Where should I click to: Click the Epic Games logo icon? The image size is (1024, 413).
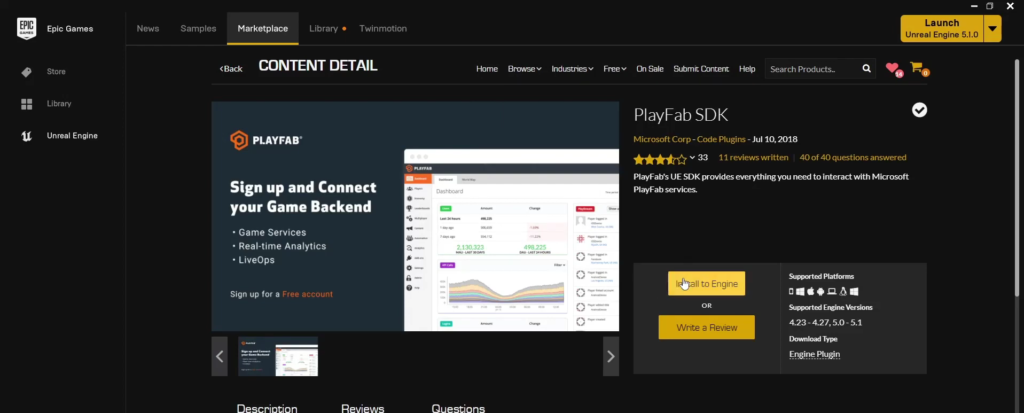click(x=26, y=29)
